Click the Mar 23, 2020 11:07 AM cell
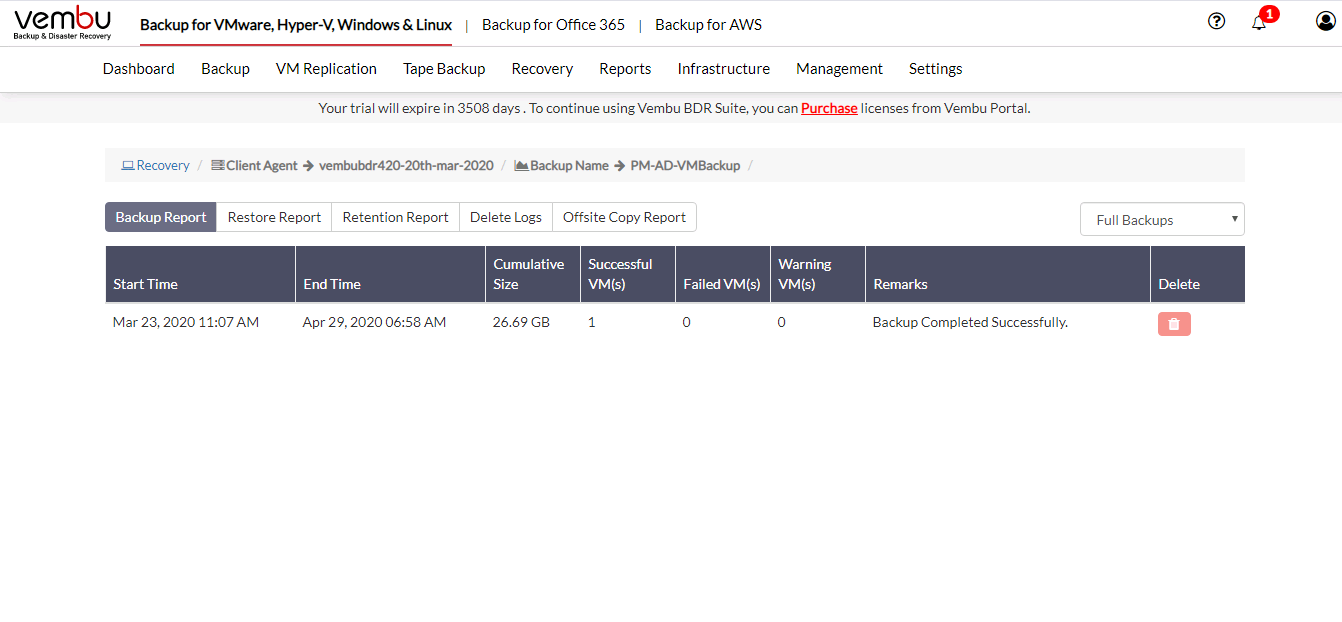This screenshot has height=622, width=1342. 186,322
